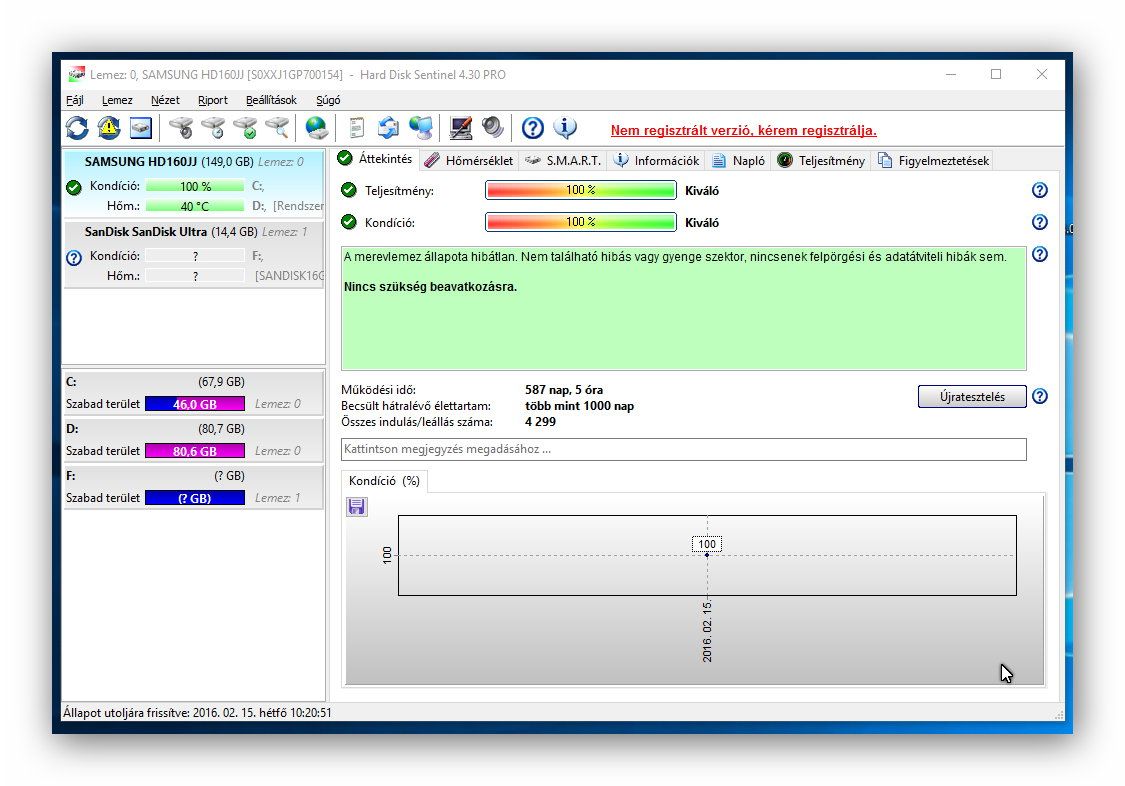Open the Beállítások menu

(x=271, y=100)
